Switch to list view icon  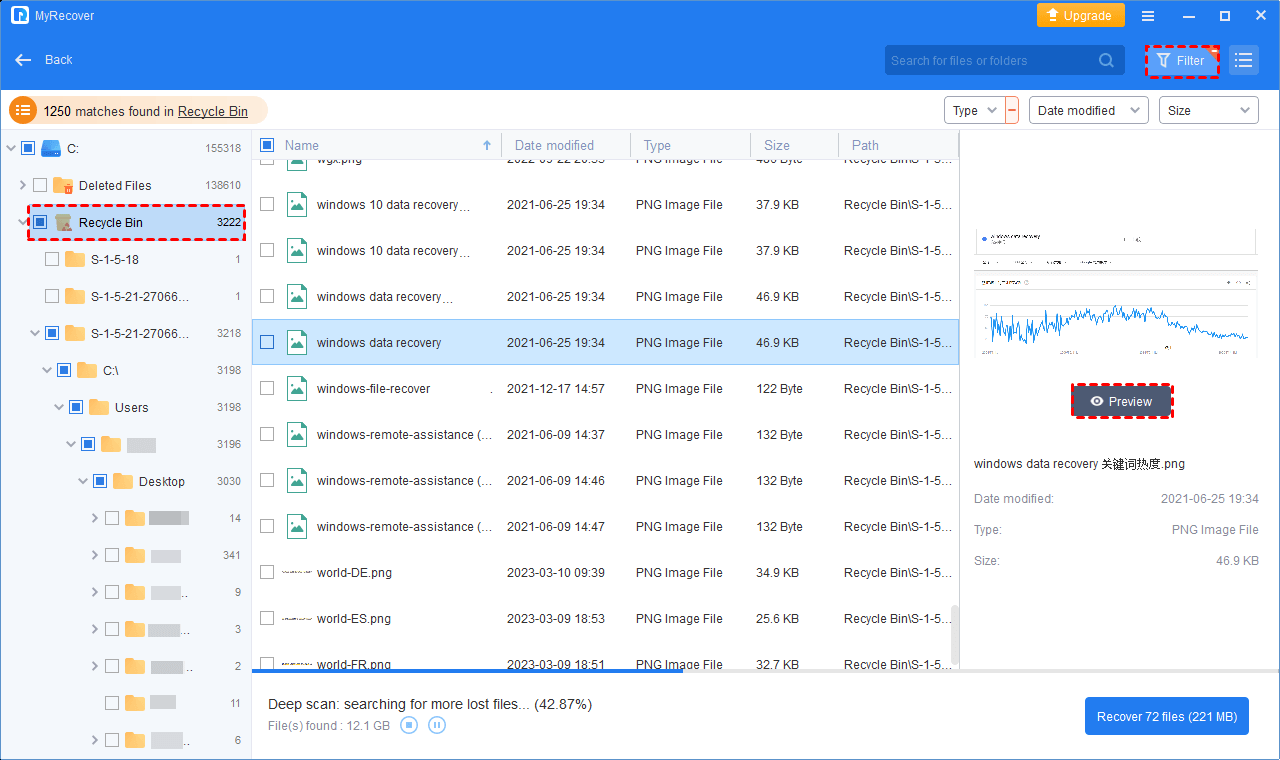(1243, 61)
